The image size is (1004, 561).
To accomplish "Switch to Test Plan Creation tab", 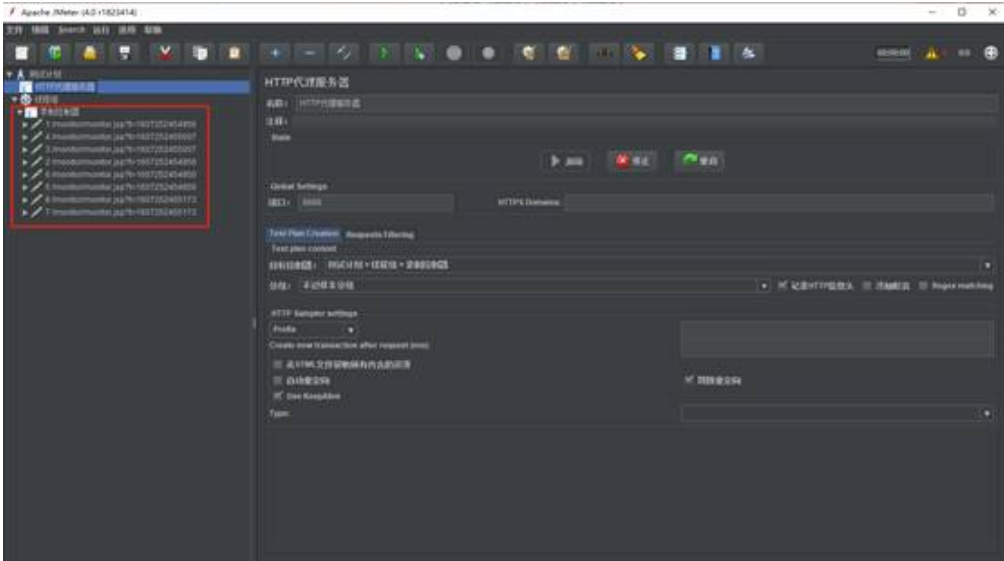I will click(304, 234).
